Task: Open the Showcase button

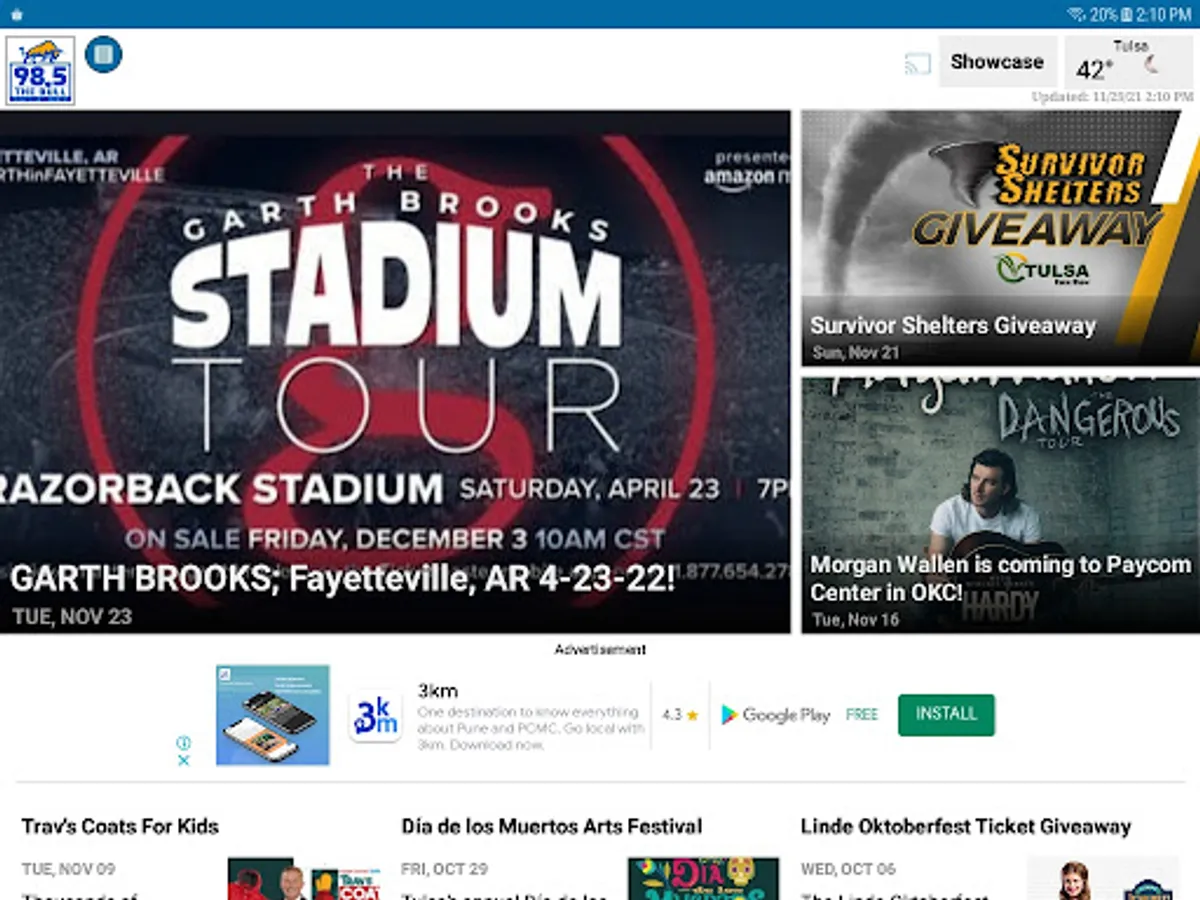Action: [x=997, y=62]
